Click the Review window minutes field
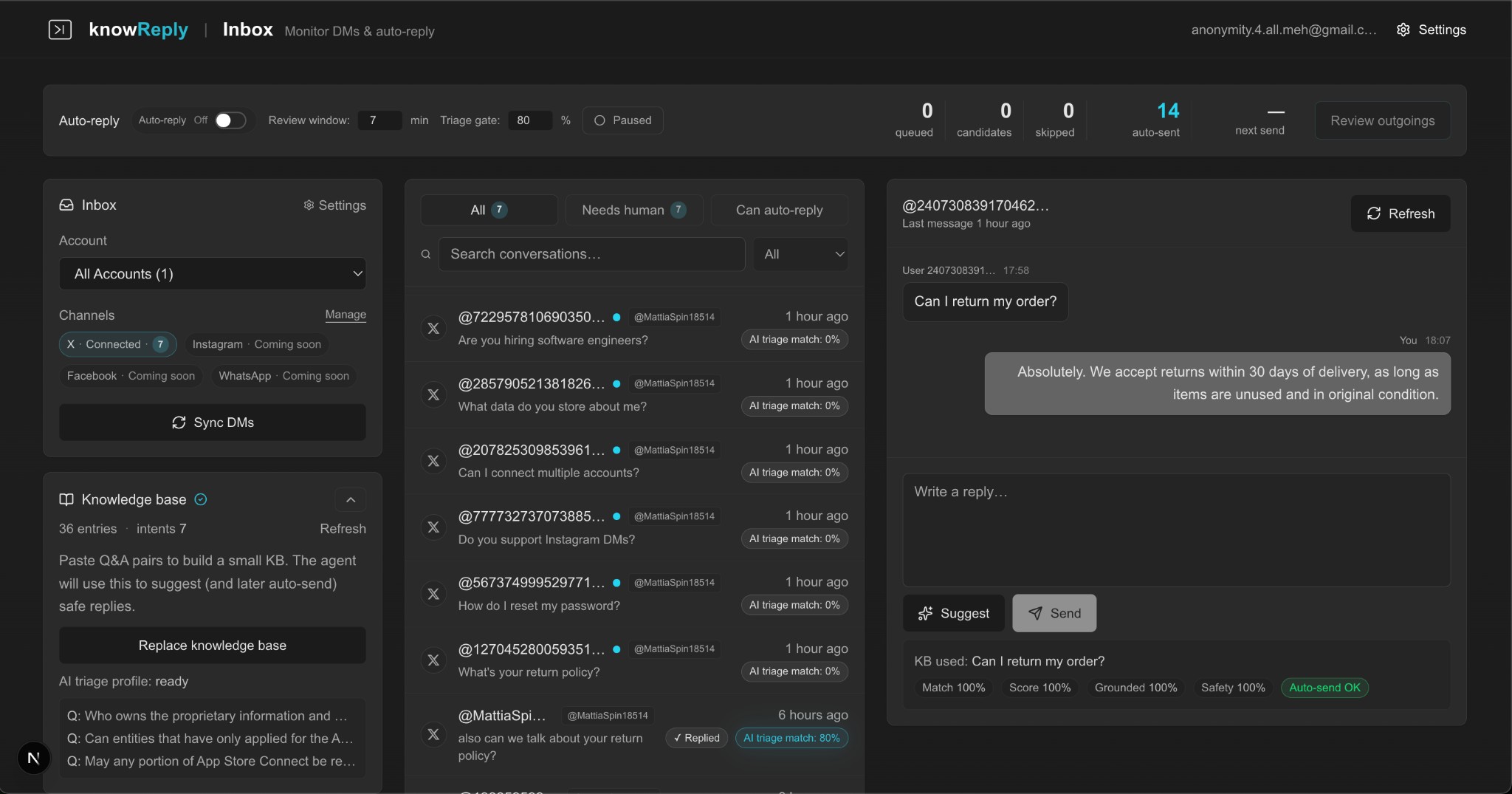The image size is (1512, 794). coord(379,120)
